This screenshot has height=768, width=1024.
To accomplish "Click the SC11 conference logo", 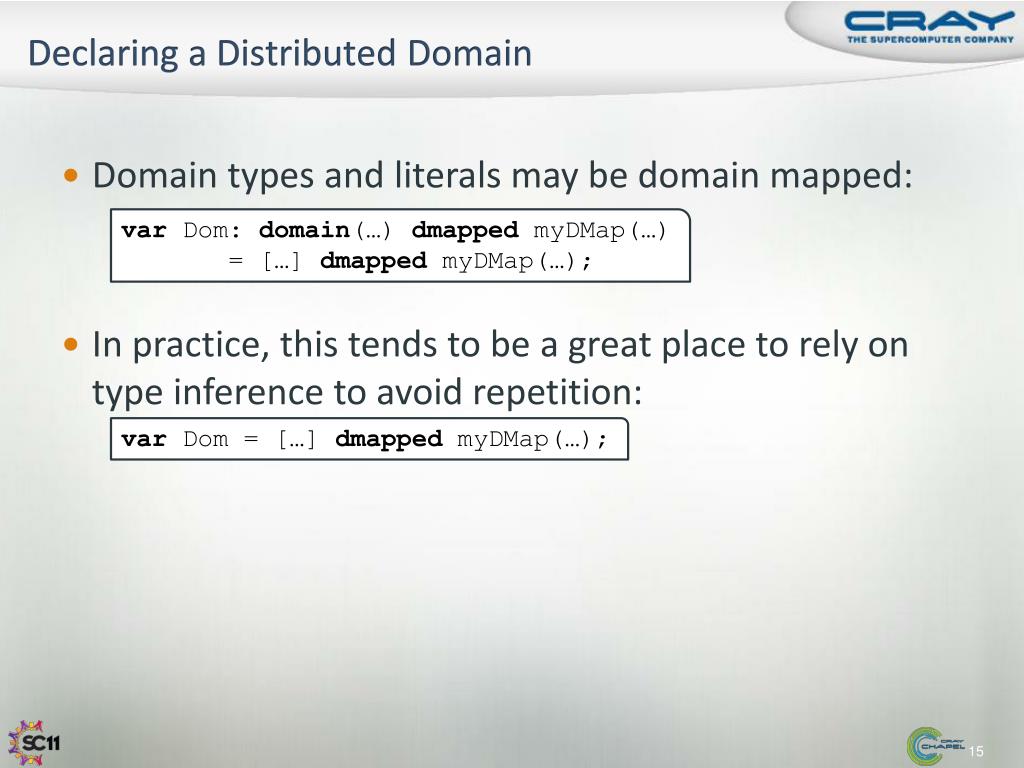I will (34, 743).
